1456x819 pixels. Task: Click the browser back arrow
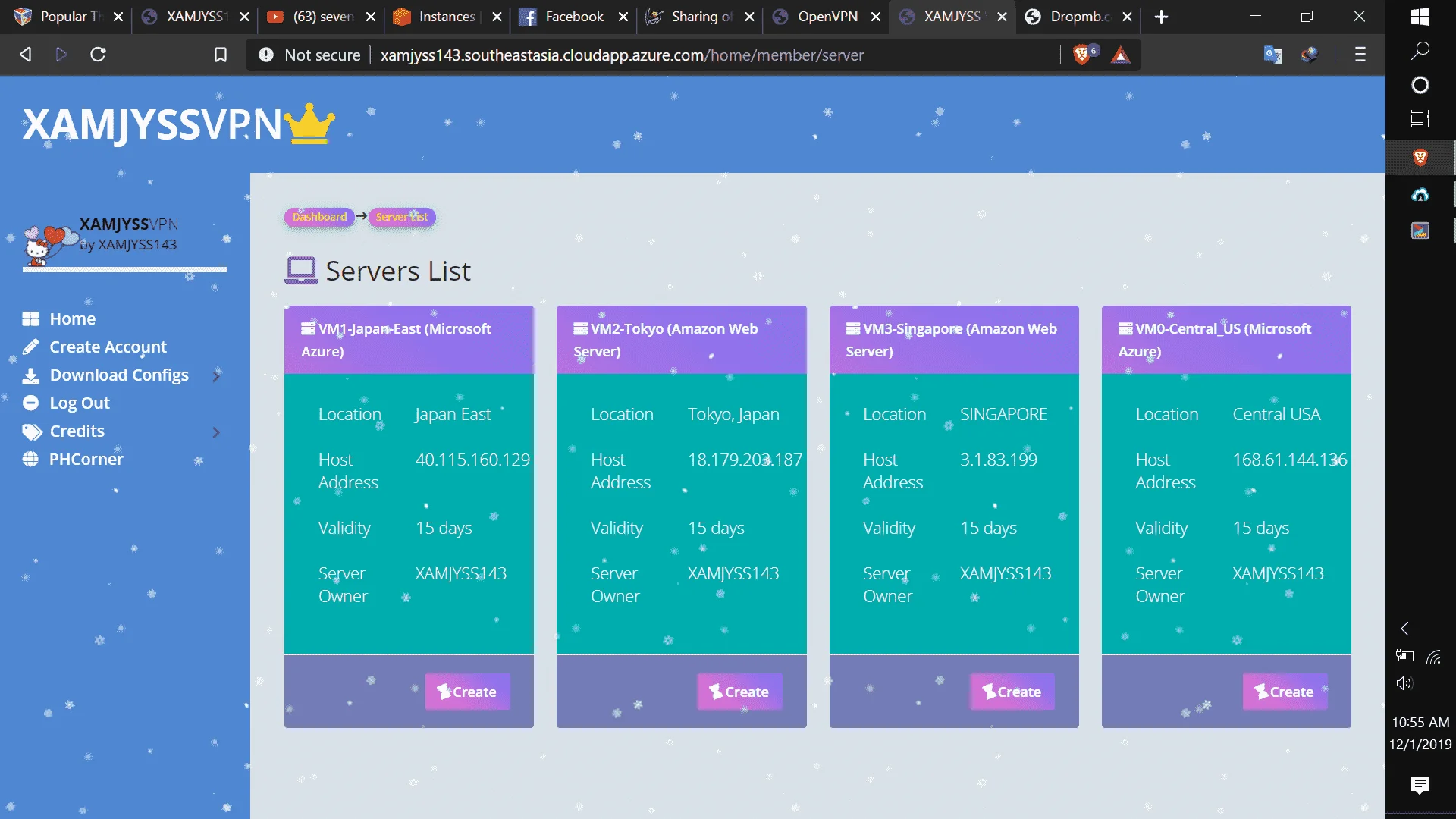click(26, 55)
